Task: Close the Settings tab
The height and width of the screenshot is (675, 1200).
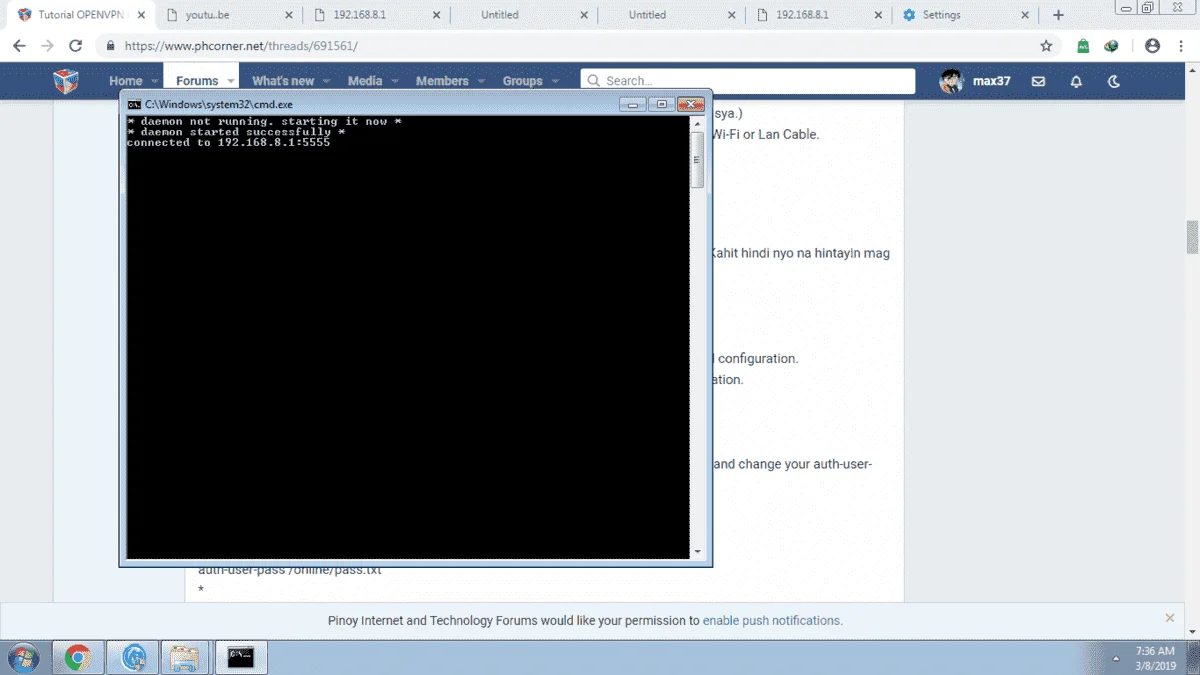Action: pos(1025,15)
